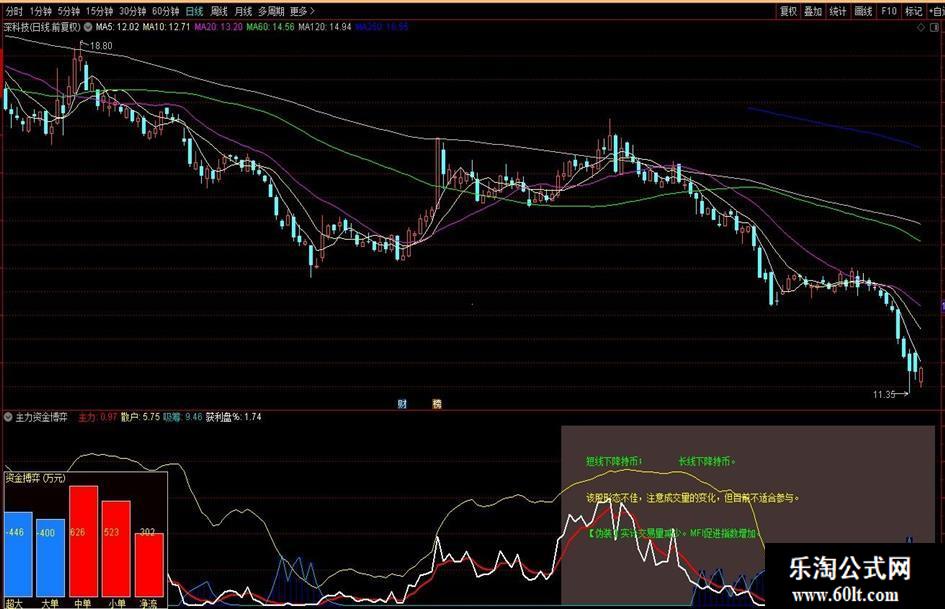Click the 主力: 0.97 reading

(x=98, y=417)
